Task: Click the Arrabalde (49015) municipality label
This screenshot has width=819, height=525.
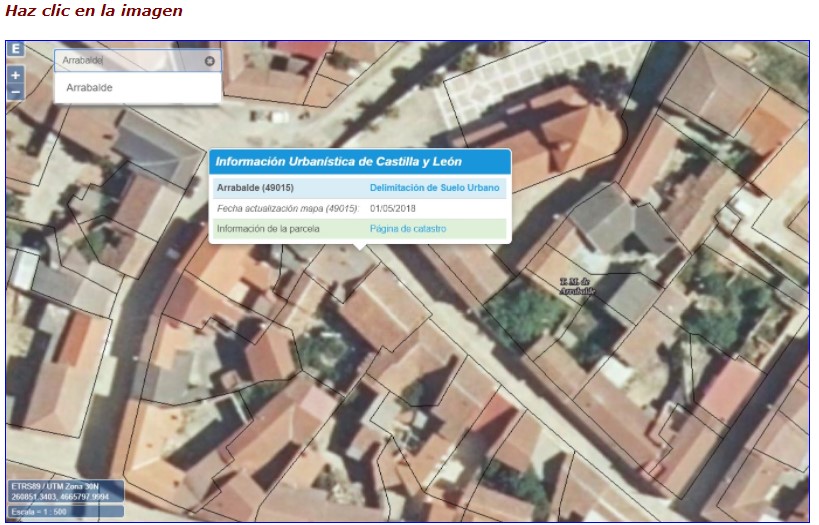Action: [255, 188]
